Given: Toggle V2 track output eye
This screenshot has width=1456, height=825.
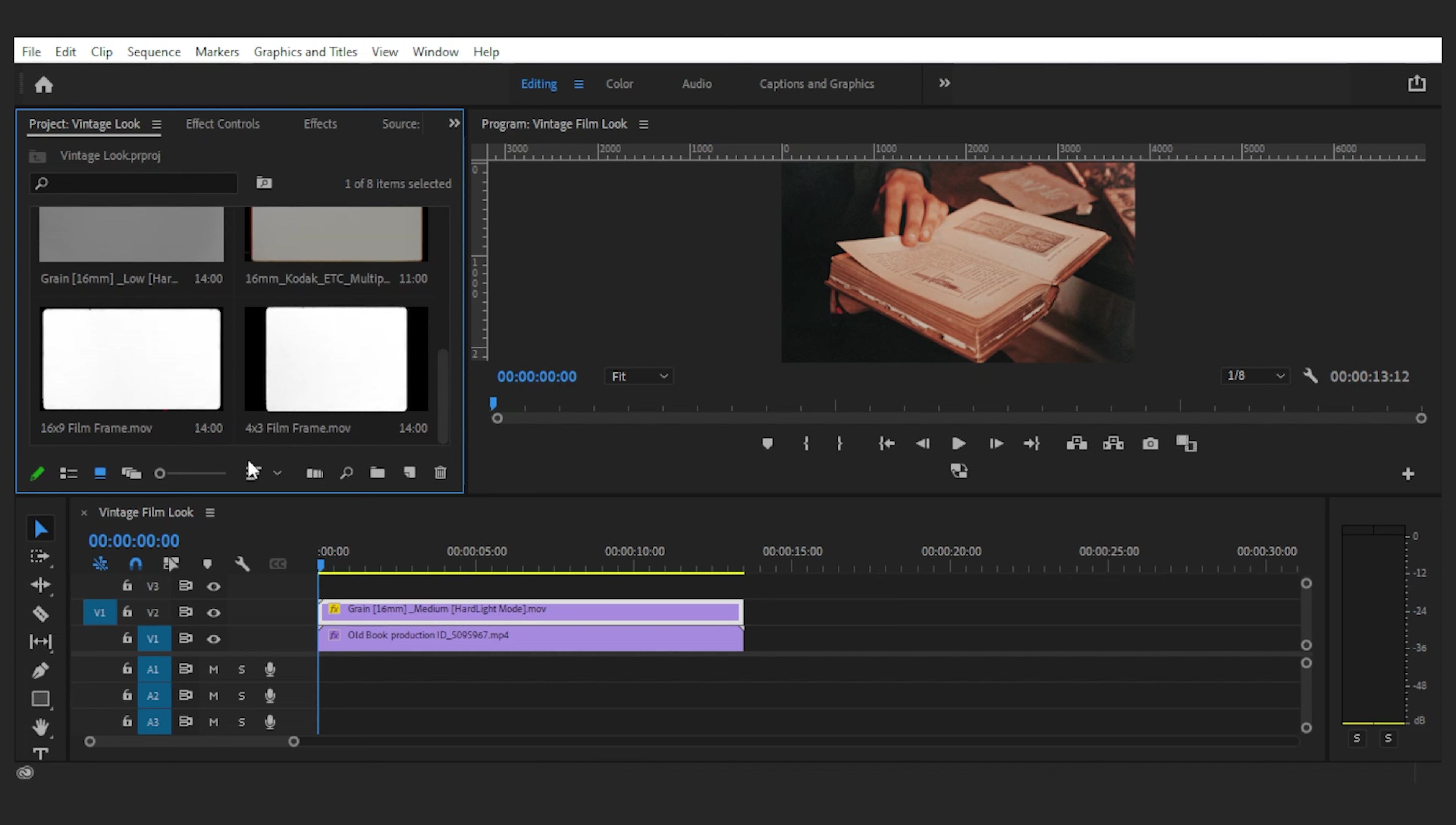Looking at the screenshot, I should point(213,613).
